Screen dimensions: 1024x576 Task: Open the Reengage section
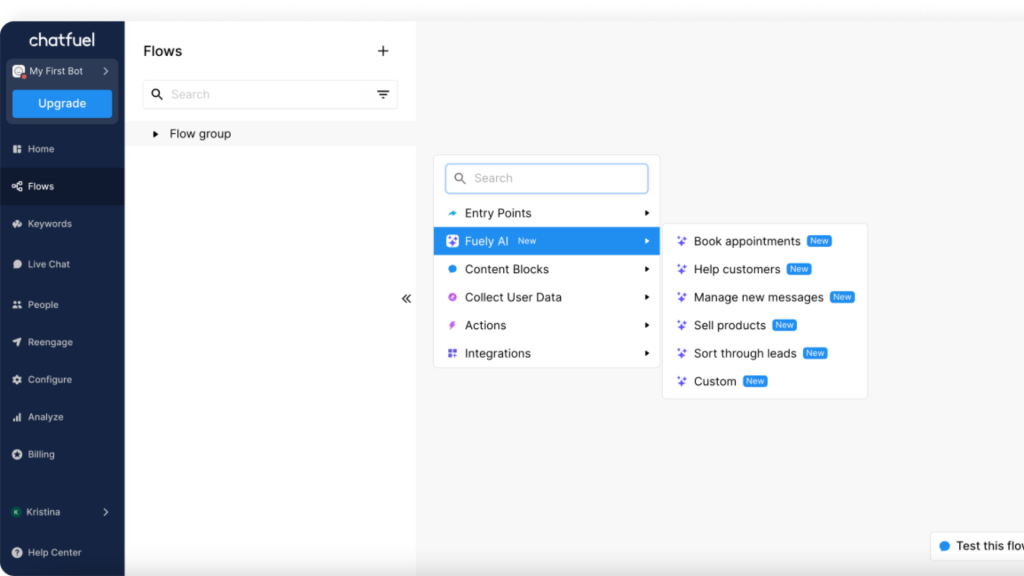click(x=62, y=342)
